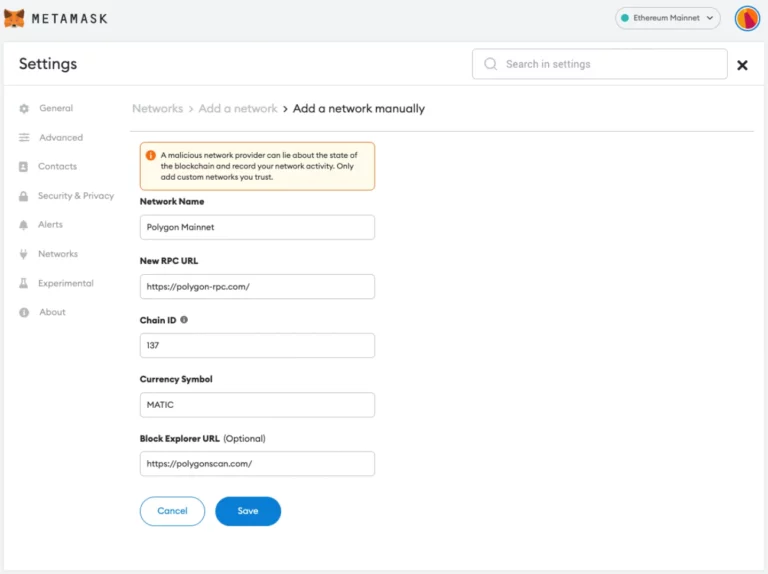Click the Security & Privacy lock icon
This screenshot has height=574, width=768.
click(x=24, y=196)
